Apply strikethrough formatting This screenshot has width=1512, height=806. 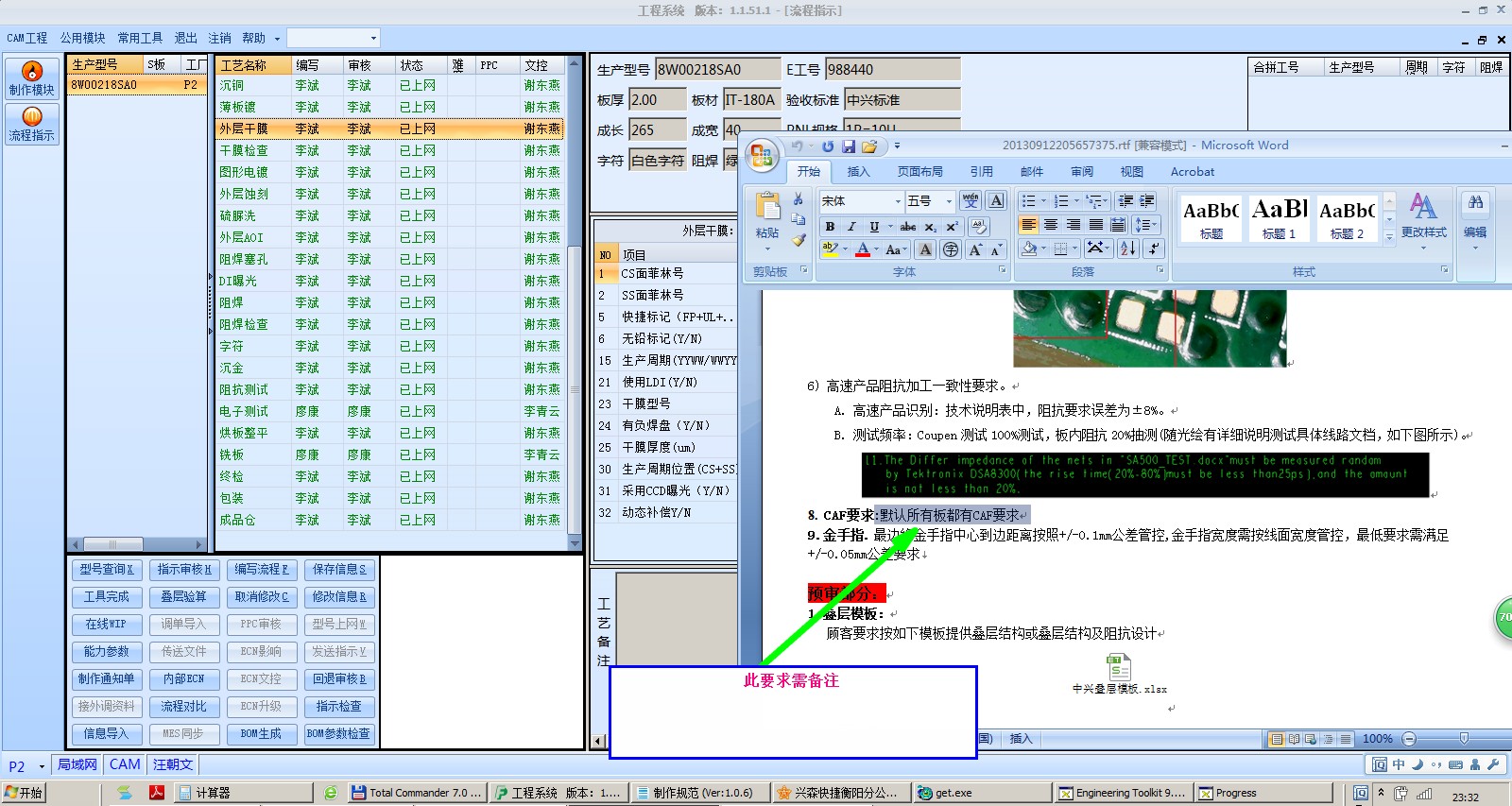click(908, 227)
